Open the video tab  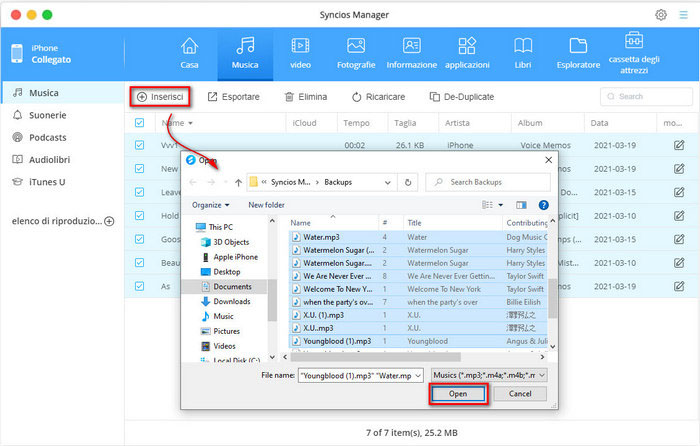click(x=300, y=53)
